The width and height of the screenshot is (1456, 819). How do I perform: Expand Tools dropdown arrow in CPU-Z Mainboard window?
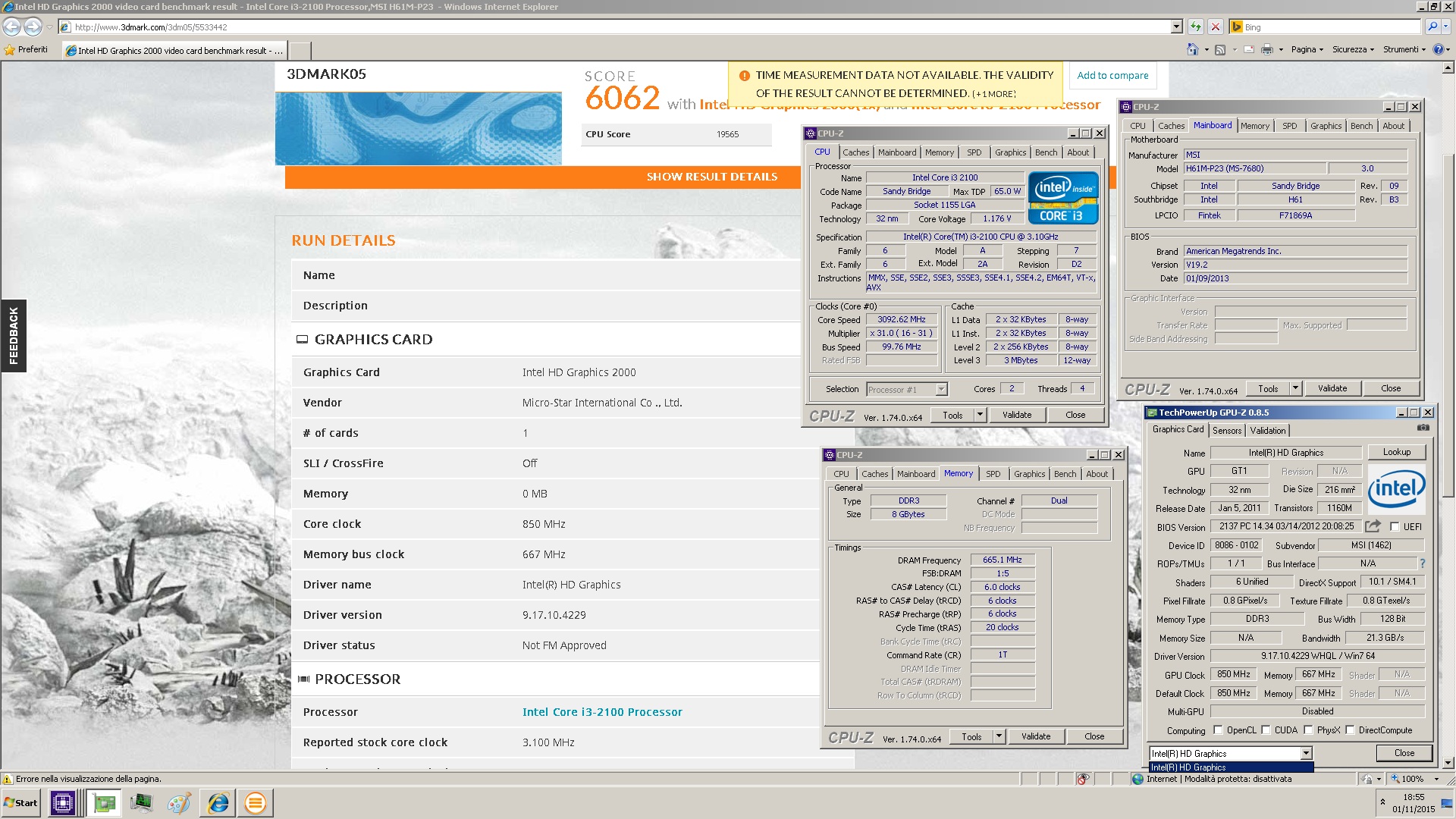[x=1295, y=388]
